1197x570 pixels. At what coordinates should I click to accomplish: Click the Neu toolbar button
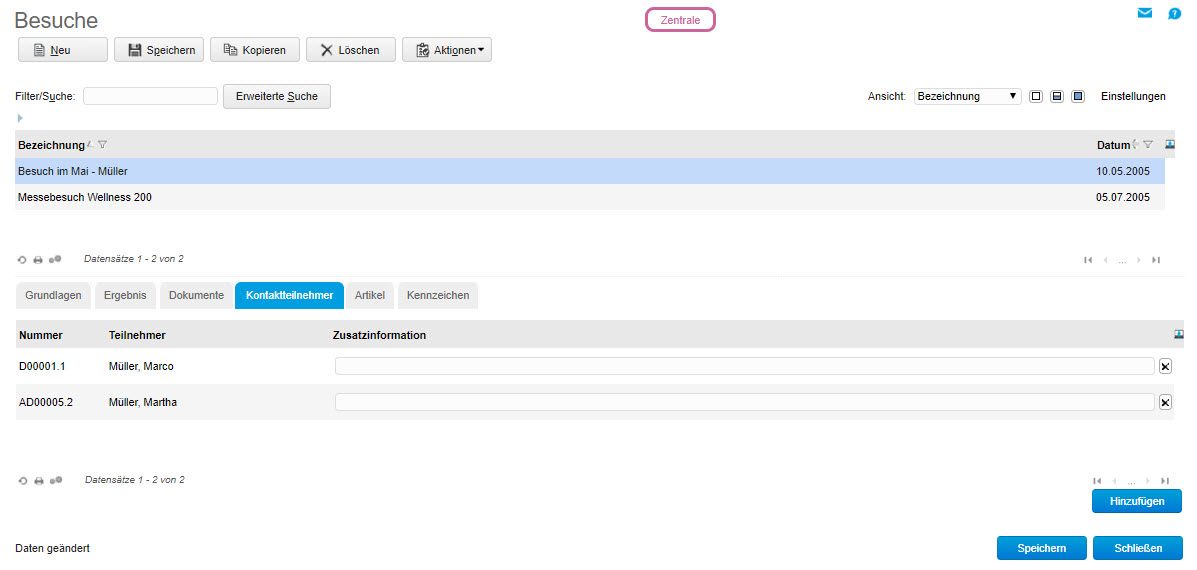coord(63,50)
